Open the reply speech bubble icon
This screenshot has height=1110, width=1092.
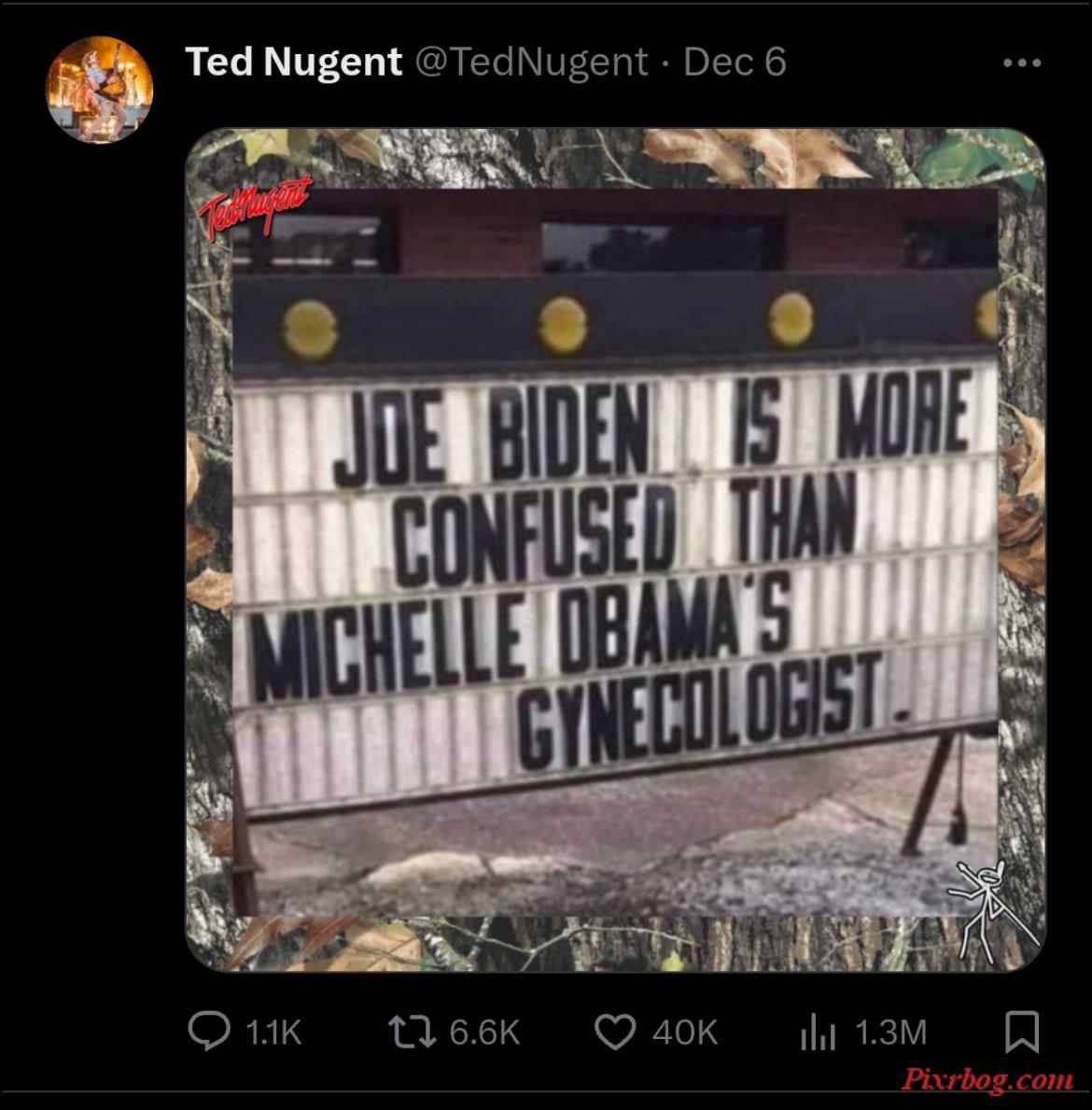pos(209,1031)
